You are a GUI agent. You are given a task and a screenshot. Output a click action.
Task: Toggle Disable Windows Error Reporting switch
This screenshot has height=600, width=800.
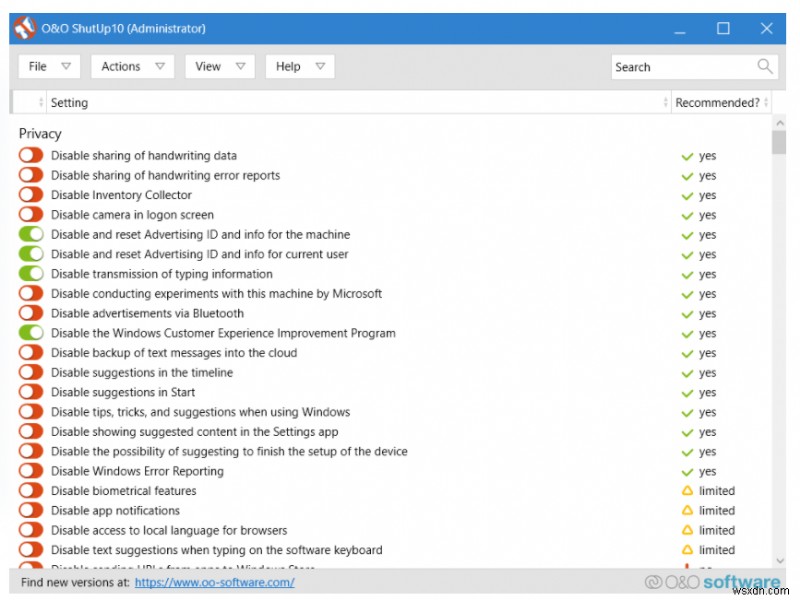[31, 471]
